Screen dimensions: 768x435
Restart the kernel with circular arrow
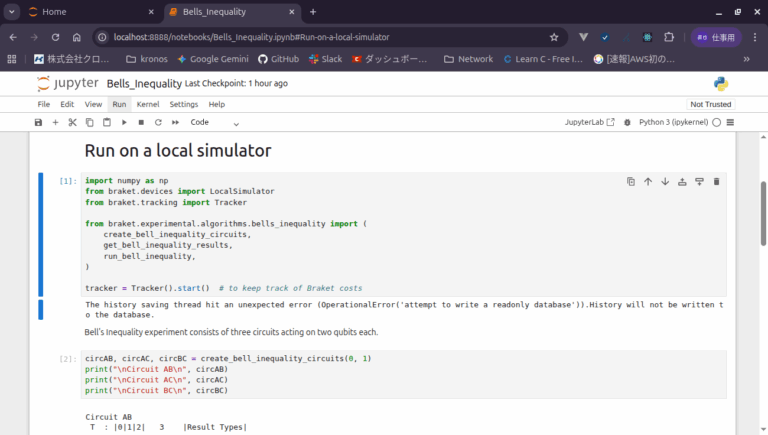[158, 122]
